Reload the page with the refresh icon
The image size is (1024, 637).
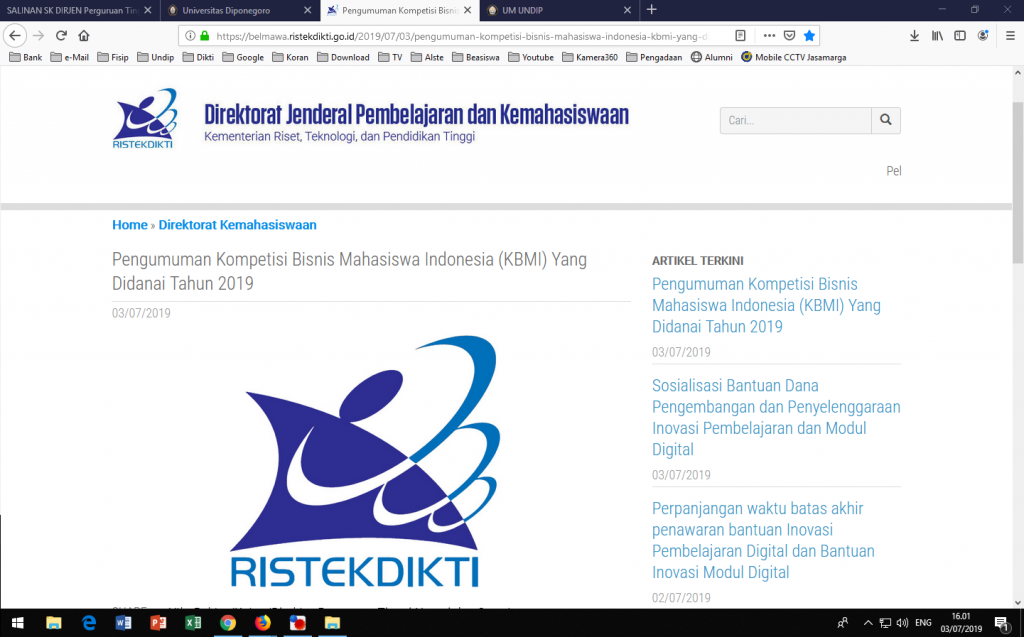[x=60, y=36]
